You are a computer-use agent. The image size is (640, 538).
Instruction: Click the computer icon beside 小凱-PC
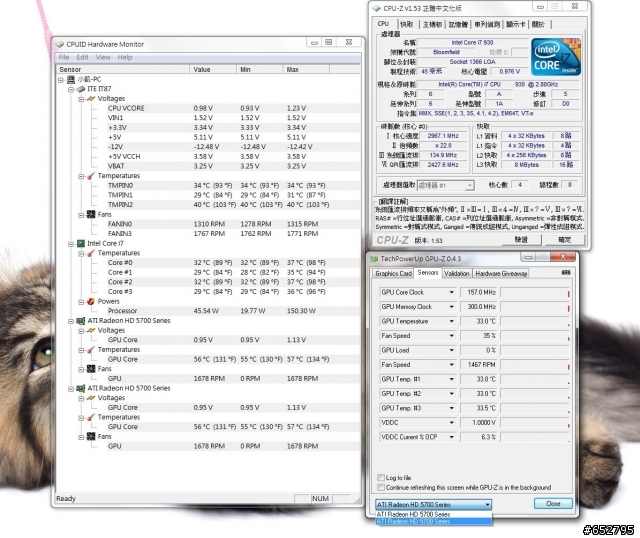click(x=71, y=79)
